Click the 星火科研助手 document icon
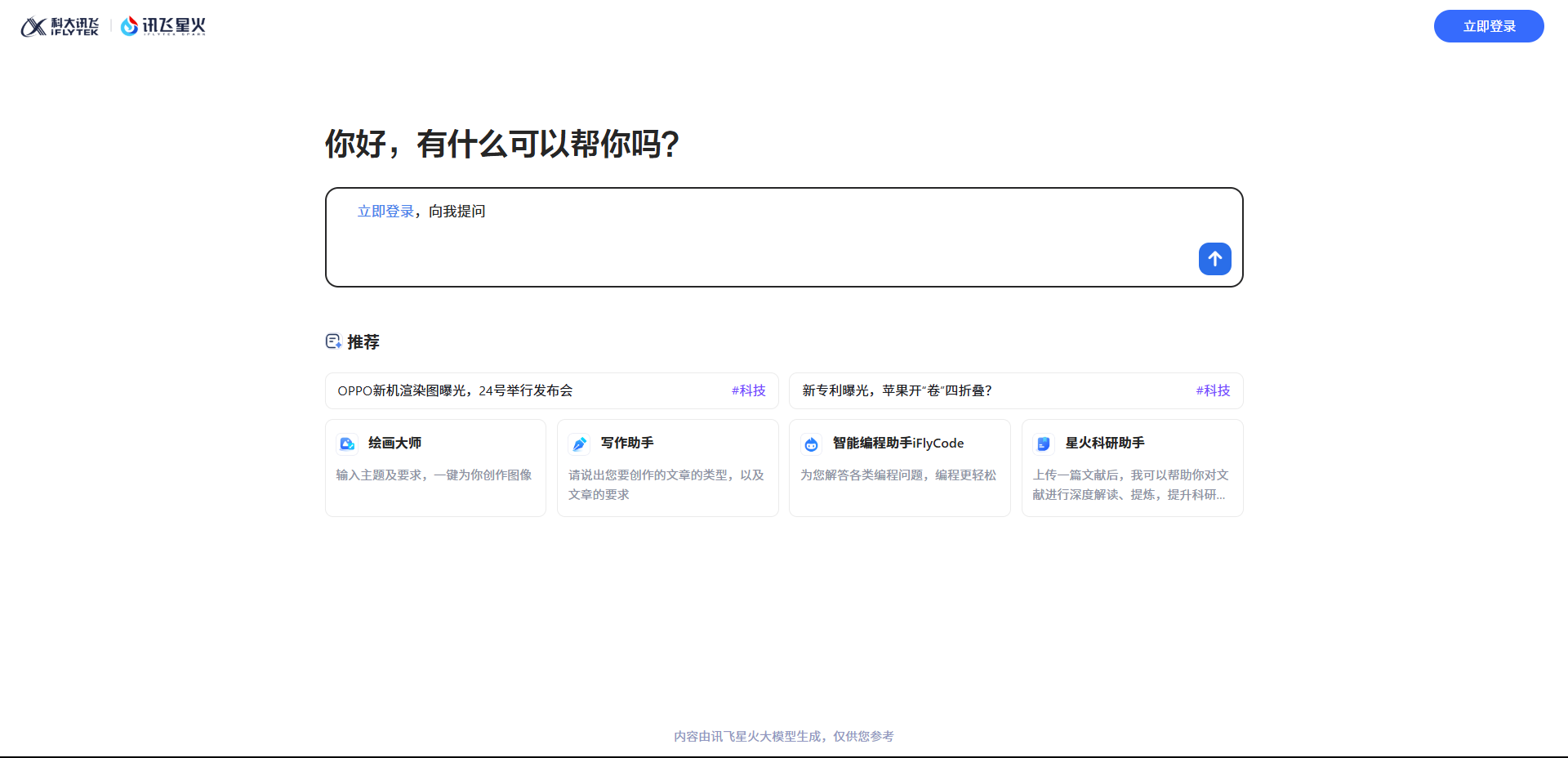 pos(1043,444)
